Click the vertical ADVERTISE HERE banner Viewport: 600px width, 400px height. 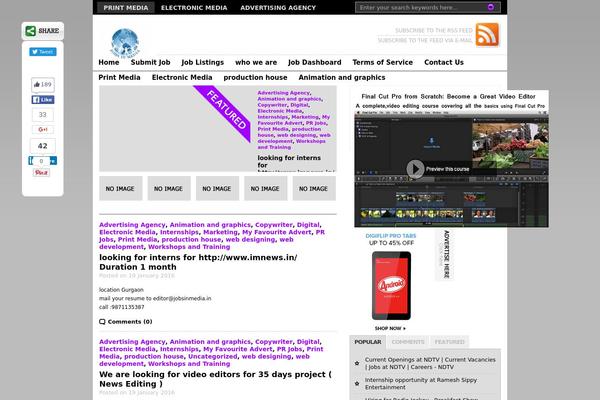click(445, 254)
